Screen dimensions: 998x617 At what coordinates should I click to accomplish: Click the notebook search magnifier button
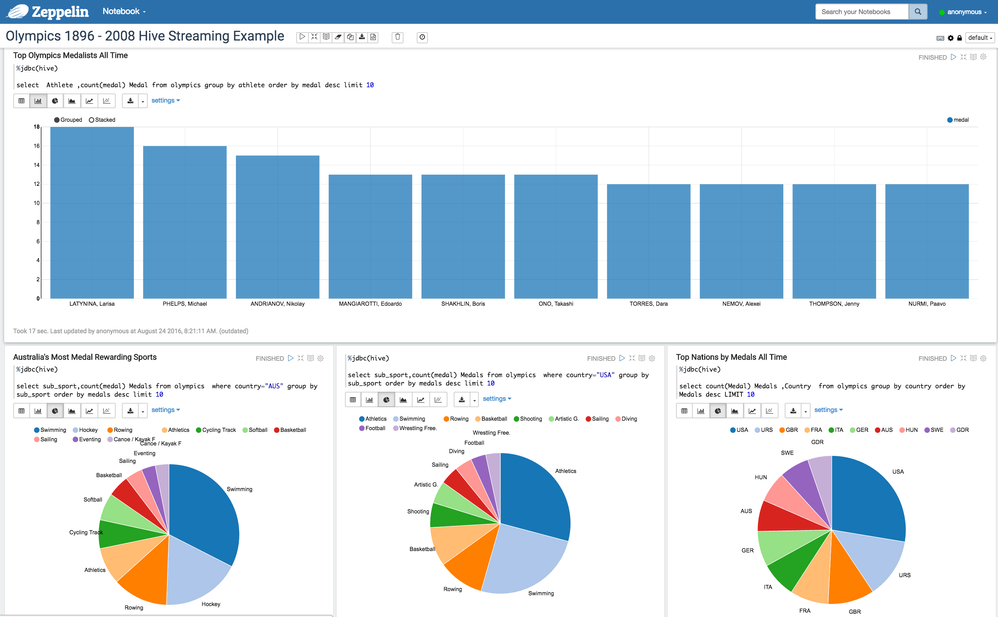click(x=918, y=12)
